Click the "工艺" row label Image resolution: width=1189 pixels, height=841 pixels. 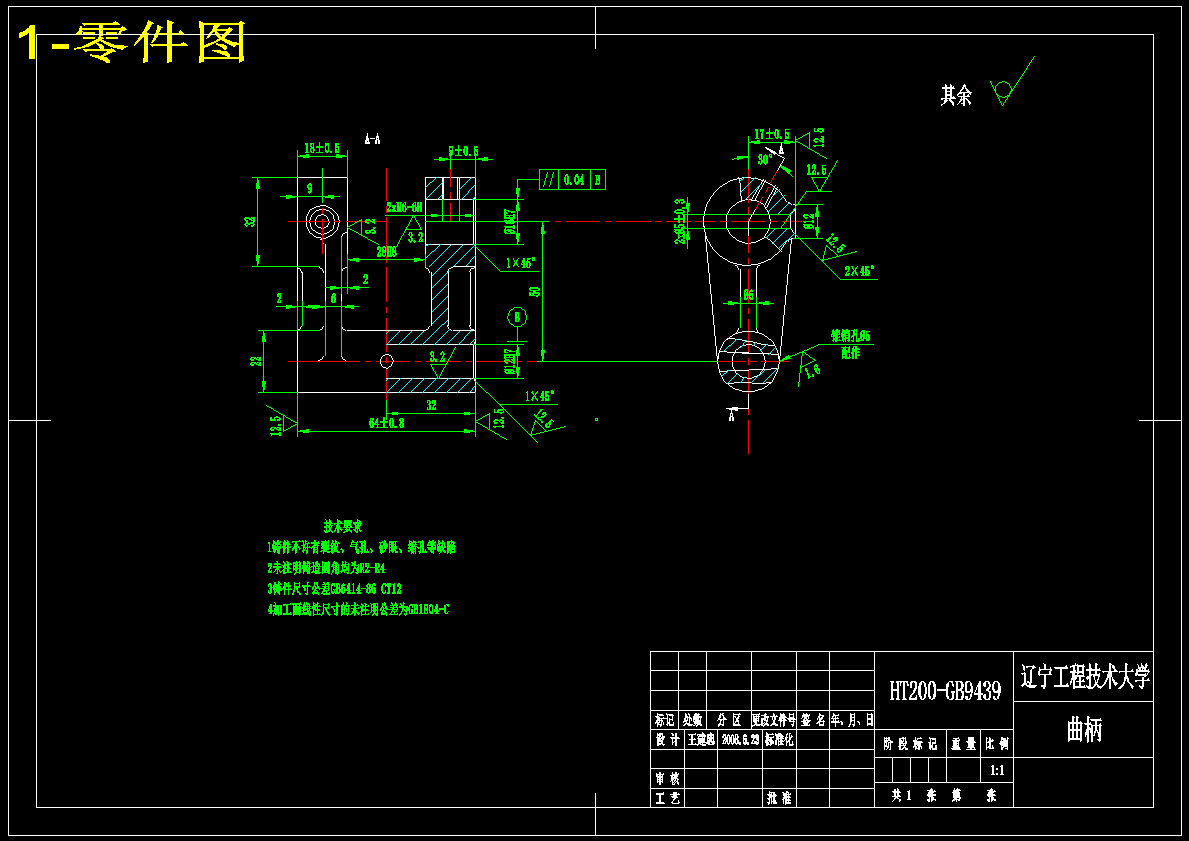(x=667, y=798)
